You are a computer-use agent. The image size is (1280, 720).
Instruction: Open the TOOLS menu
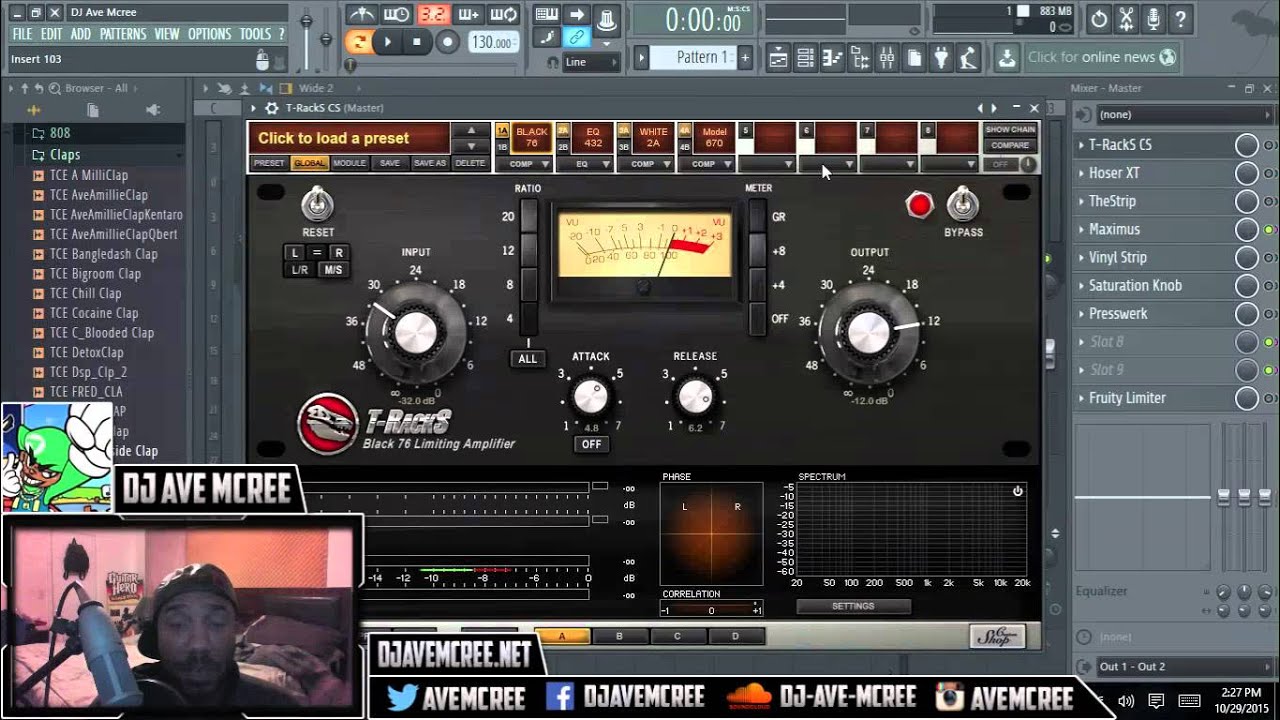coord(255,34)
